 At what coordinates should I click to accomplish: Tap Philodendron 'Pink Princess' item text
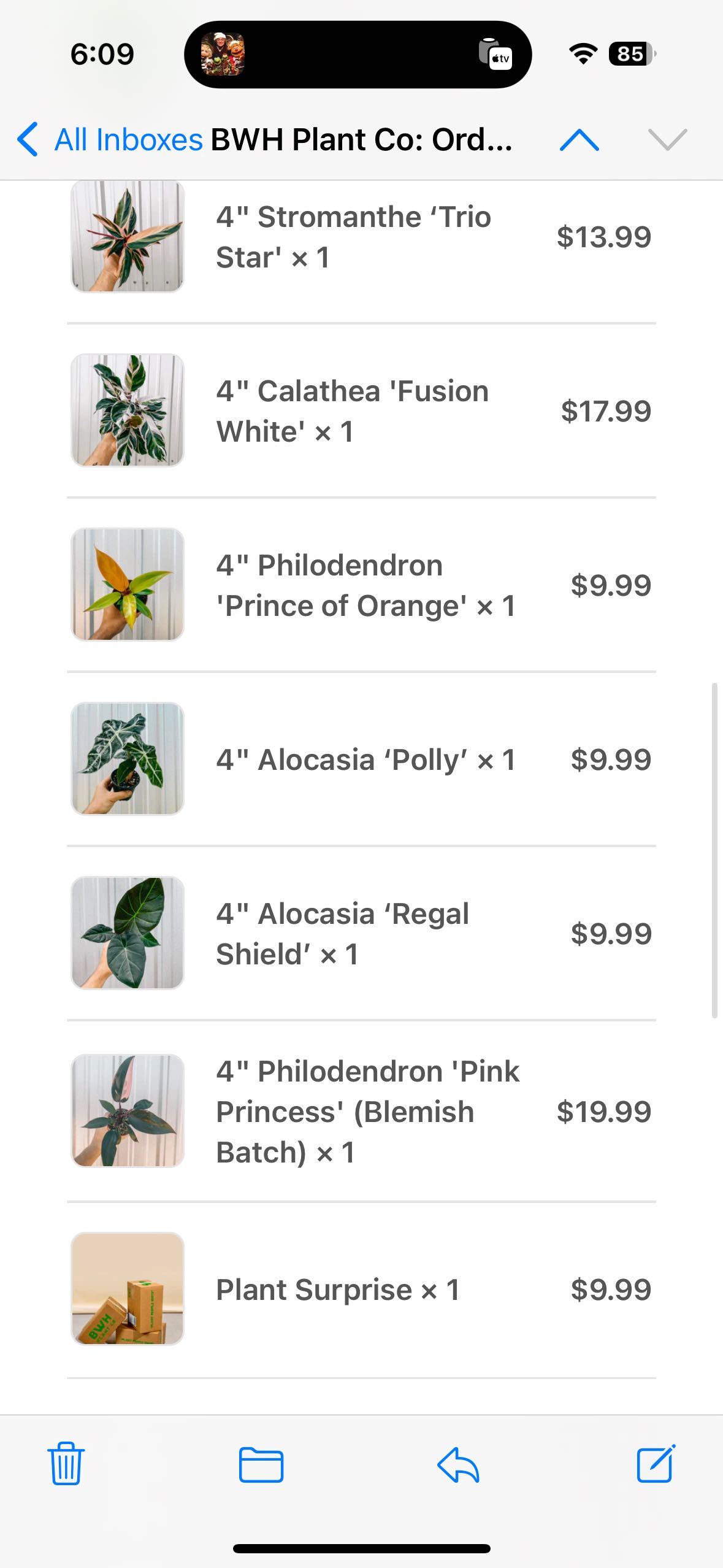pyautogui.click(x=368, y=1112)
